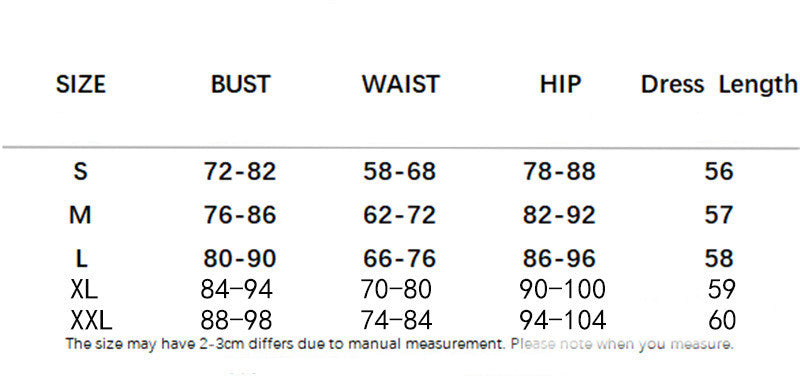
Task: Click the BUST column header
Action: click(x=240, y=84)
